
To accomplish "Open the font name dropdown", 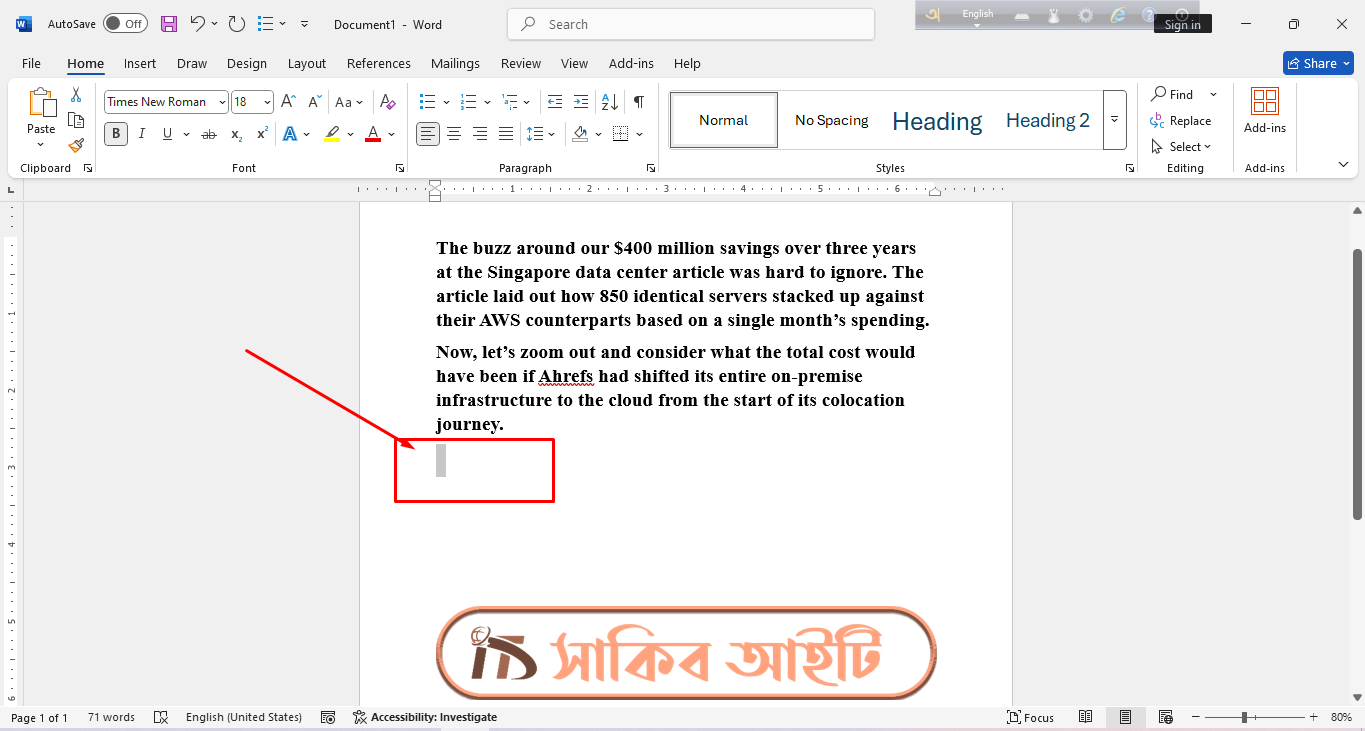I will (222, 102).
